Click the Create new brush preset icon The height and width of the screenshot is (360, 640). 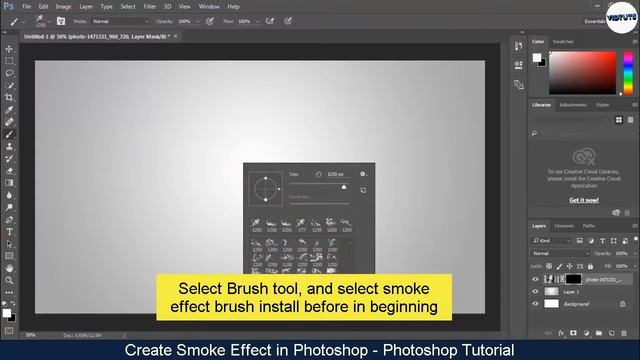click(x=363, y=190)
